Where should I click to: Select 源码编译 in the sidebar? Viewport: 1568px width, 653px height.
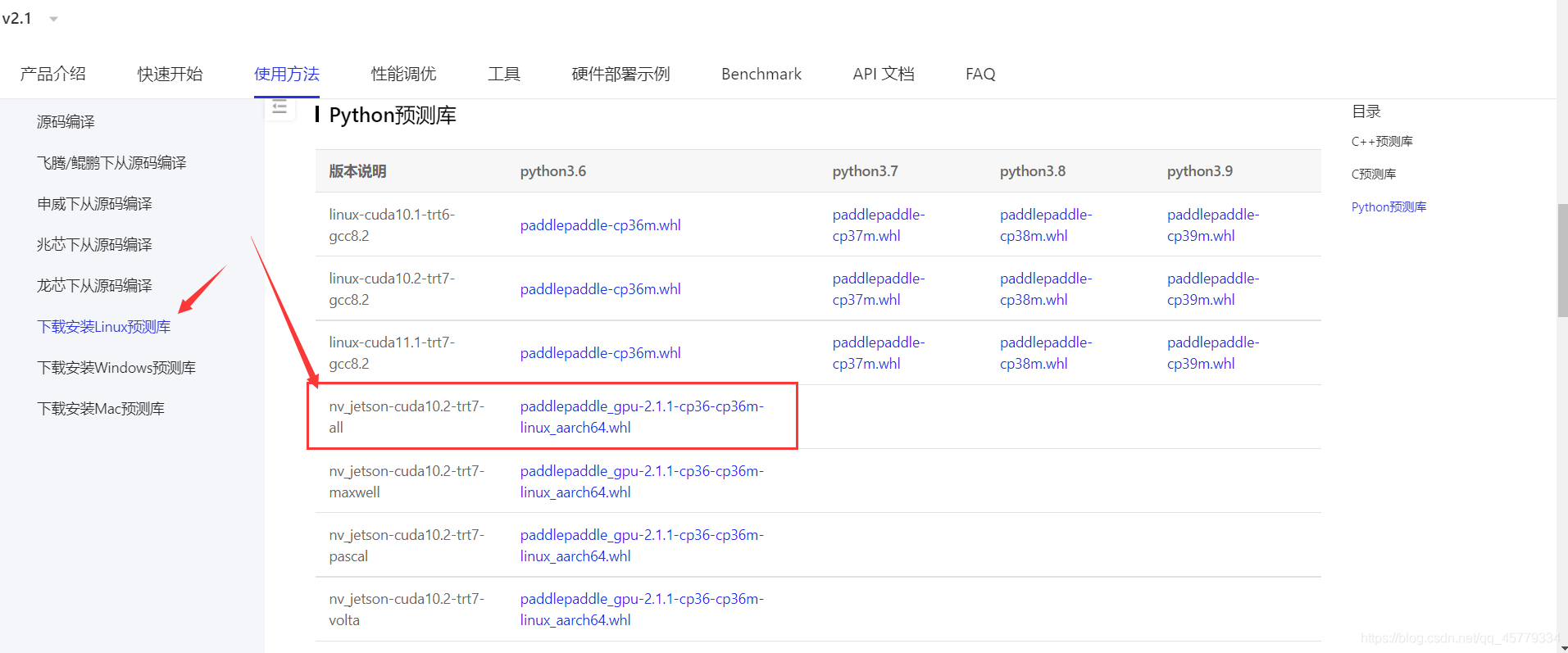click(x=66, y=122)
